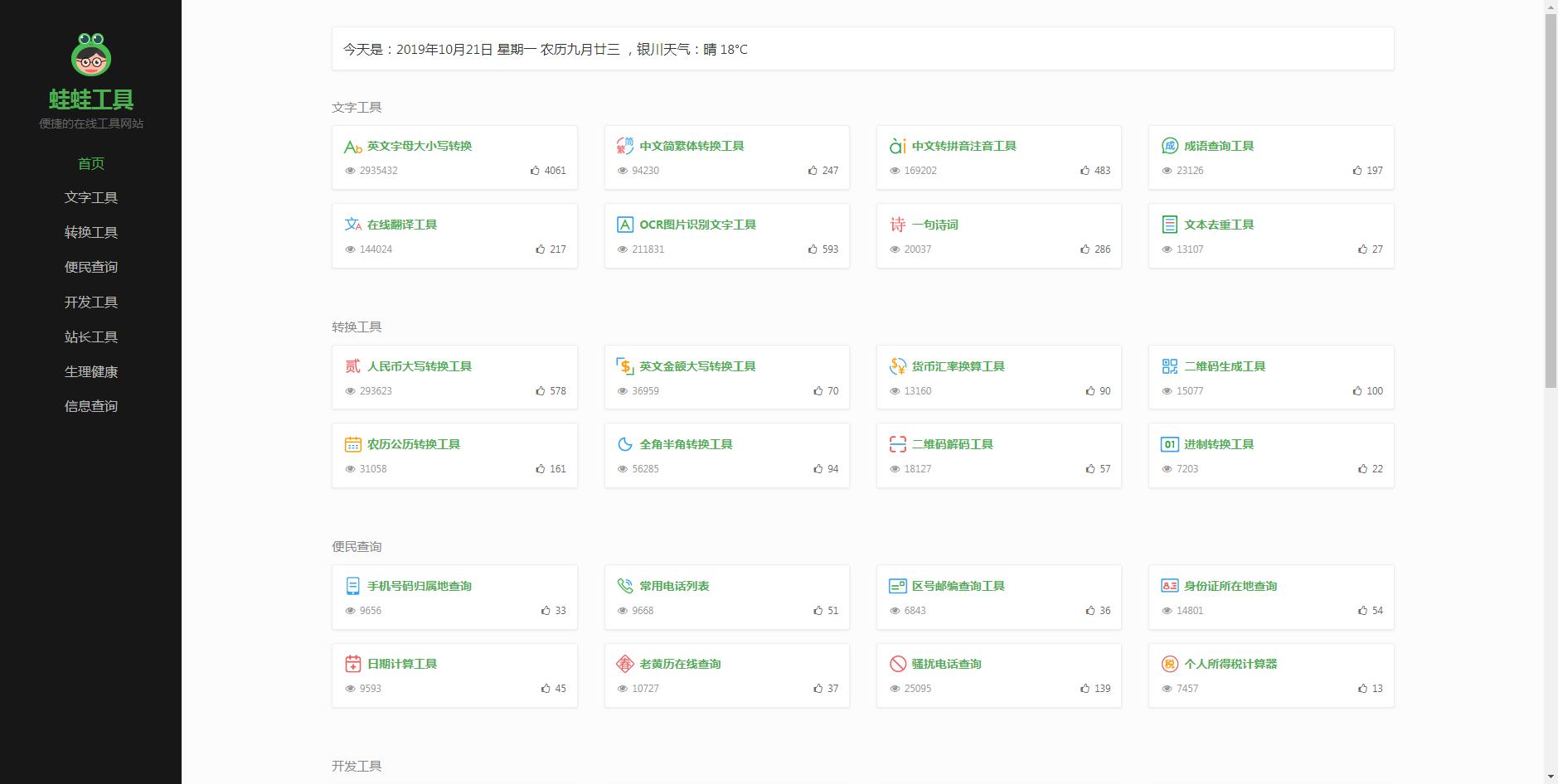Click the page vertical scrollbar thumb

coord(1550,199)
